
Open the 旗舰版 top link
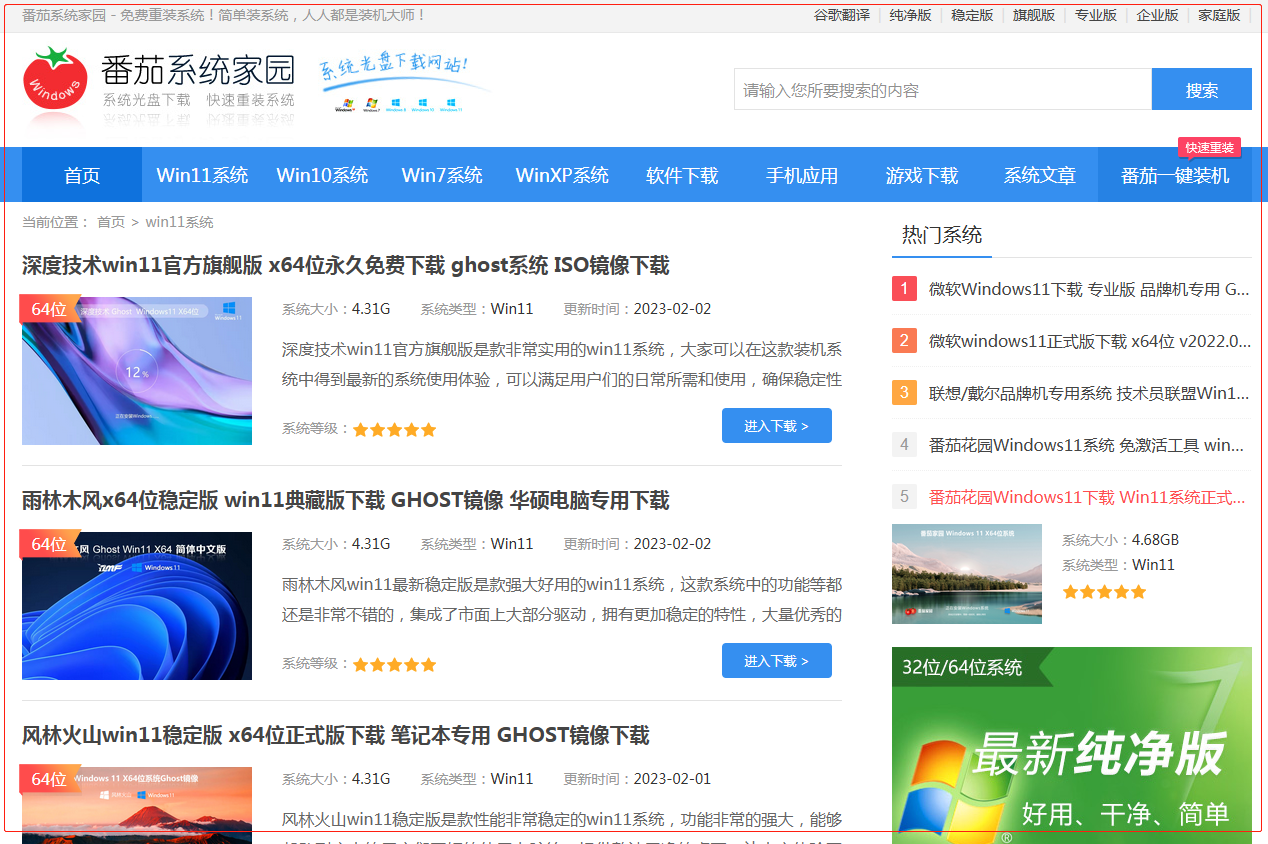point(1034,15)
